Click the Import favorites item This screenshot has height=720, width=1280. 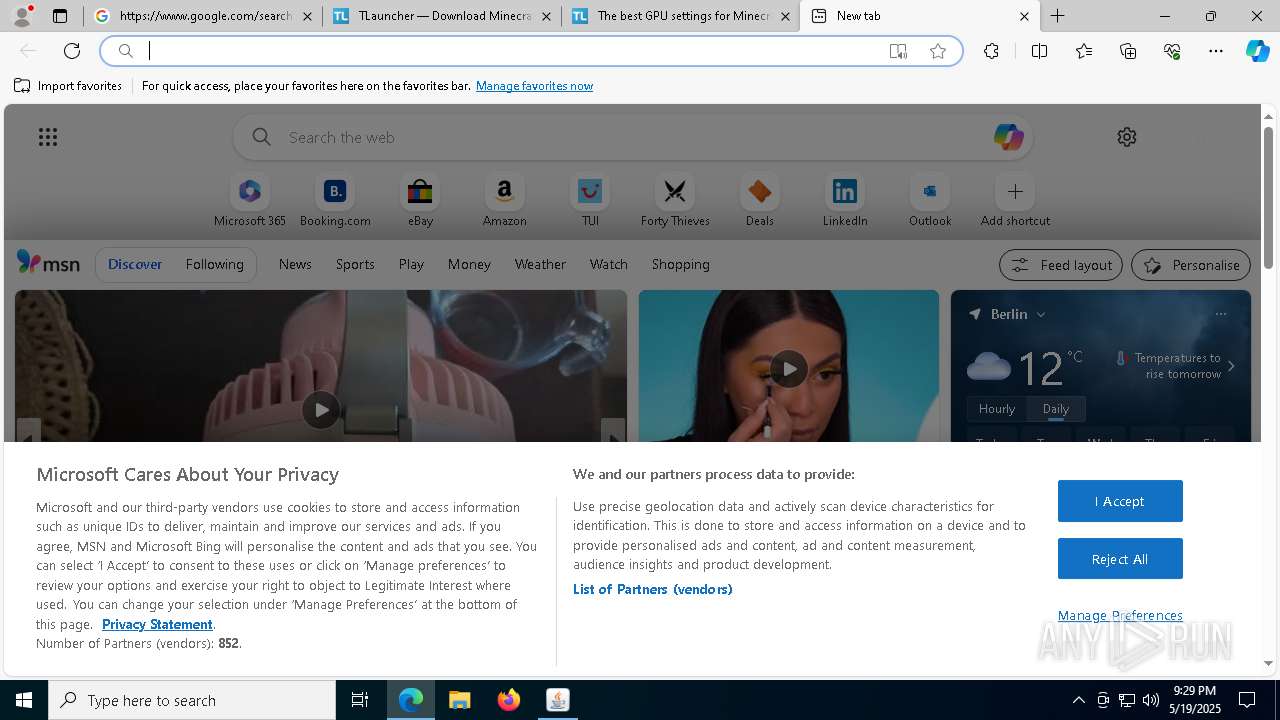tap(68, 86)
